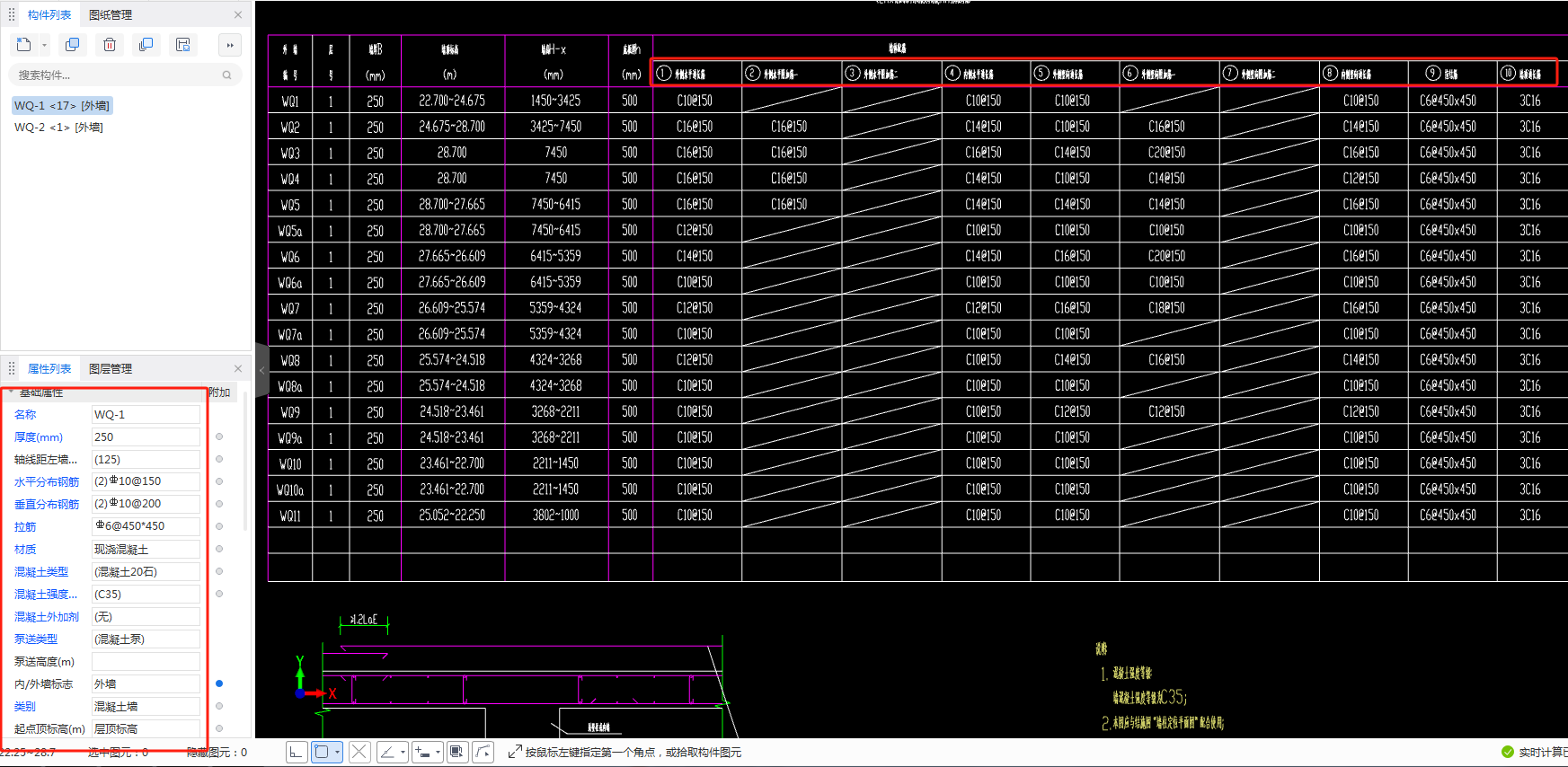
Task: Switch to the 属性列表 tab
Action: (49, 369)
